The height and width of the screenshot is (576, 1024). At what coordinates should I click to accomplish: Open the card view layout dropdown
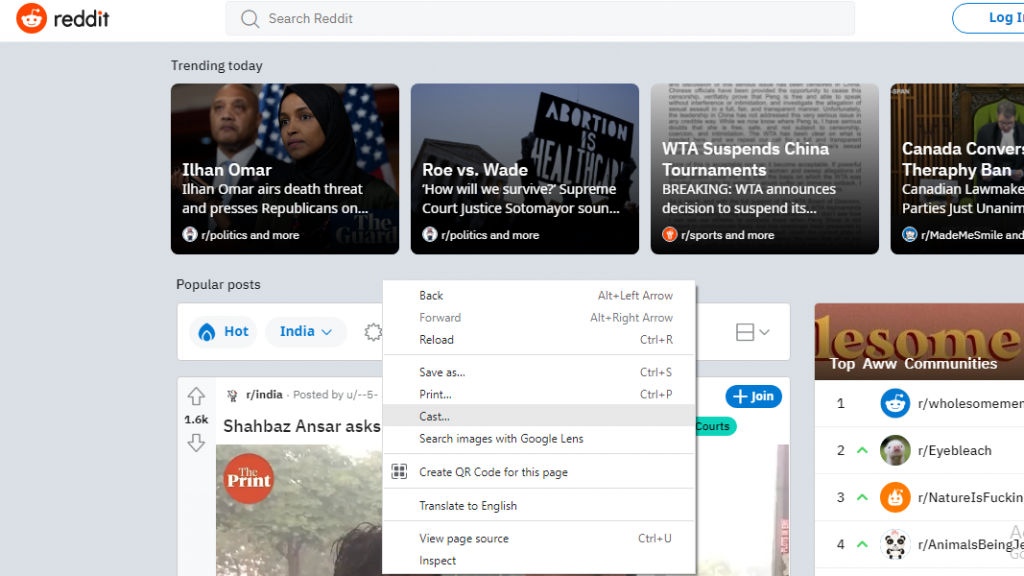click(752, 332)
